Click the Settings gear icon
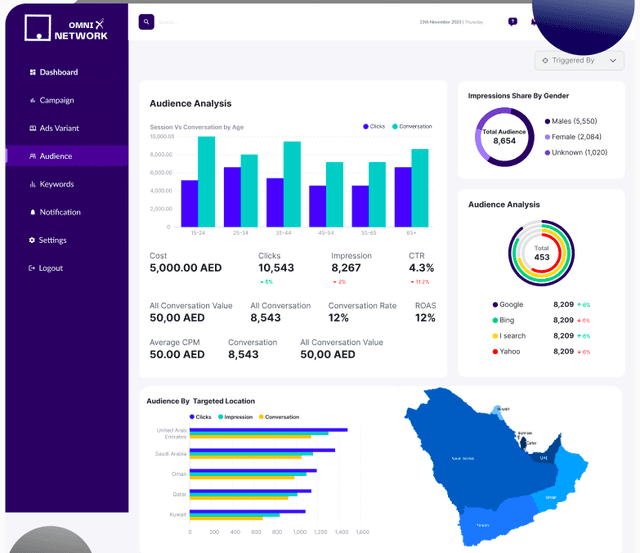Image resolution: width=640 pixels, height=553 pixels. [32, 240]
